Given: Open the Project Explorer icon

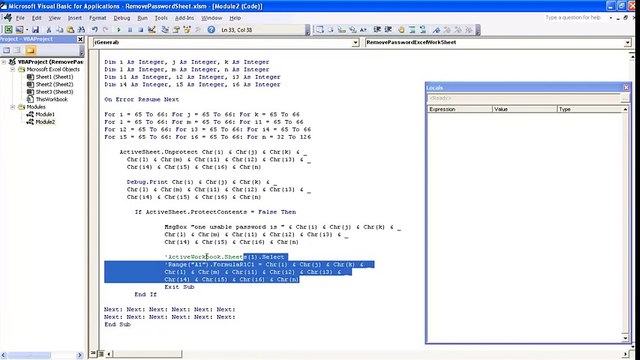Looking at the screenshot, I should [x=165, y=29].
